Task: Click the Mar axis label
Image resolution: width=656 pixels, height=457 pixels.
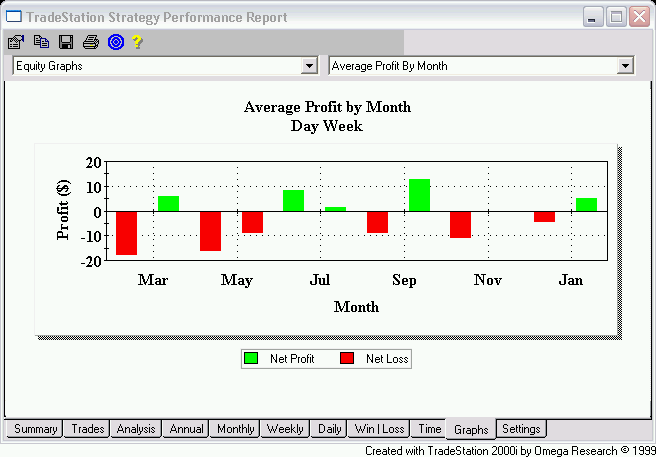Action: 153,280
